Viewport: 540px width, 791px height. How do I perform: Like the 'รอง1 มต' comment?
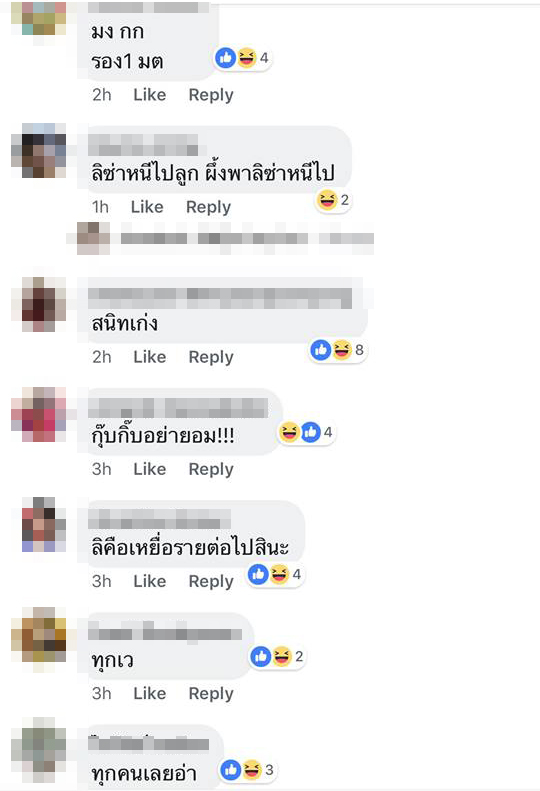pos(149,95)
